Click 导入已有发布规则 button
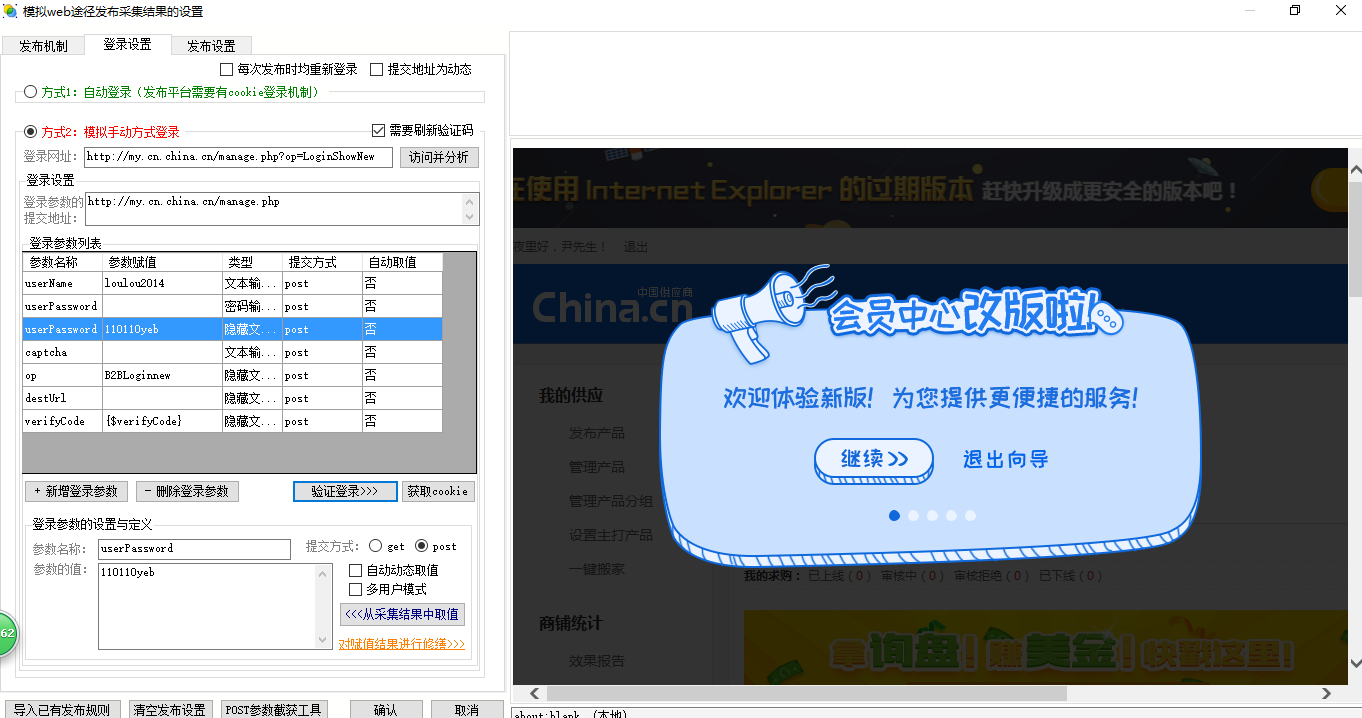The width and height of the screenshot is (1362, 718). click(x=62, y=710)
